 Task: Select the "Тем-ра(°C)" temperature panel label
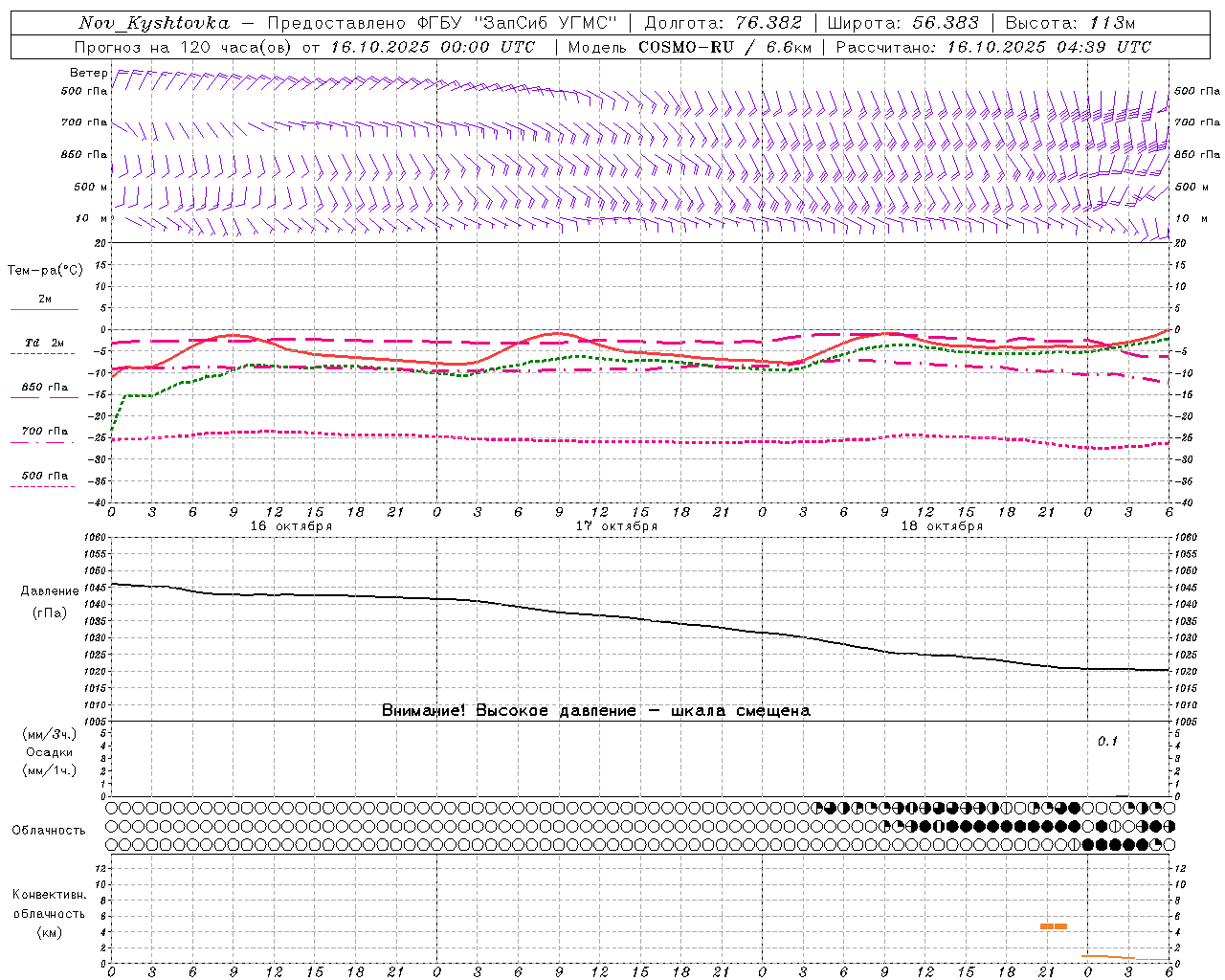pyautogui.click(x=45, y=271)
